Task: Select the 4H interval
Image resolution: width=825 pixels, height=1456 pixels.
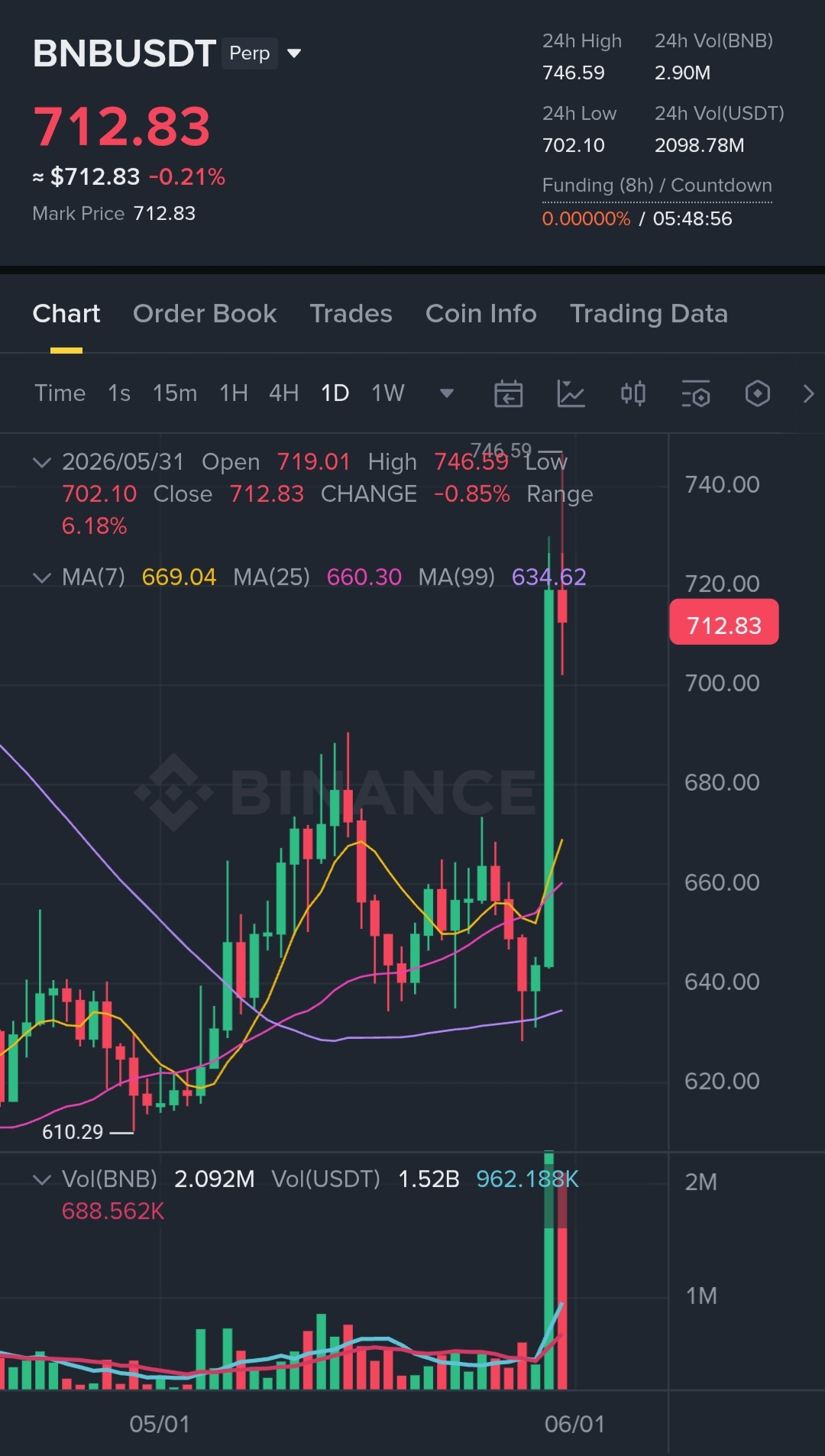Action: (x=284, y=393)
